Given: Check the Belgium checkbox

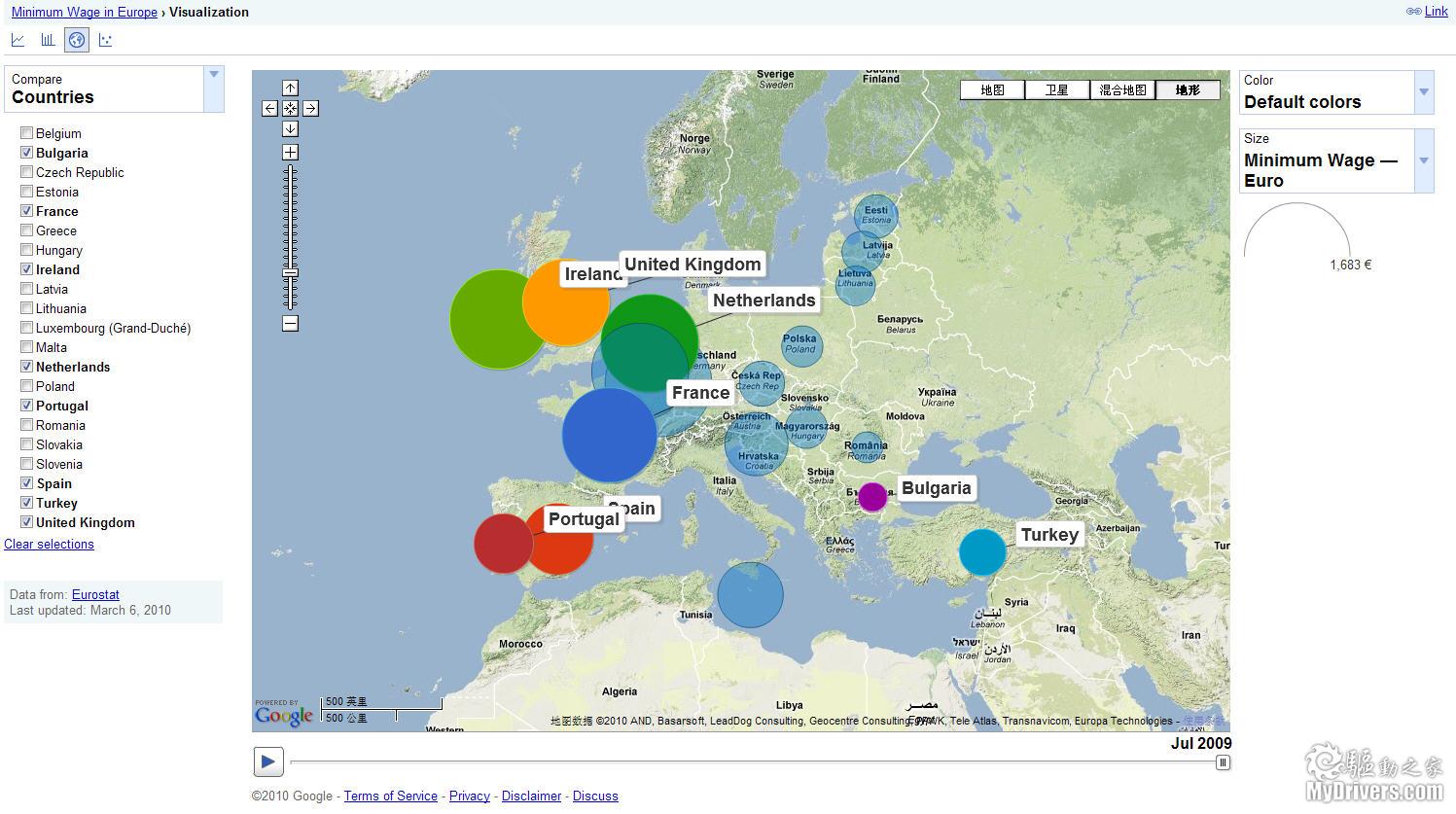Looking at the screenshot, I should [27, 133].
